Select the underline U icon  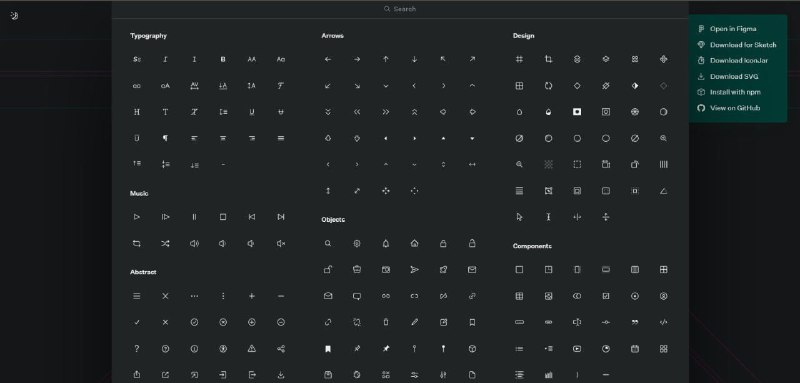pos(252,112)
